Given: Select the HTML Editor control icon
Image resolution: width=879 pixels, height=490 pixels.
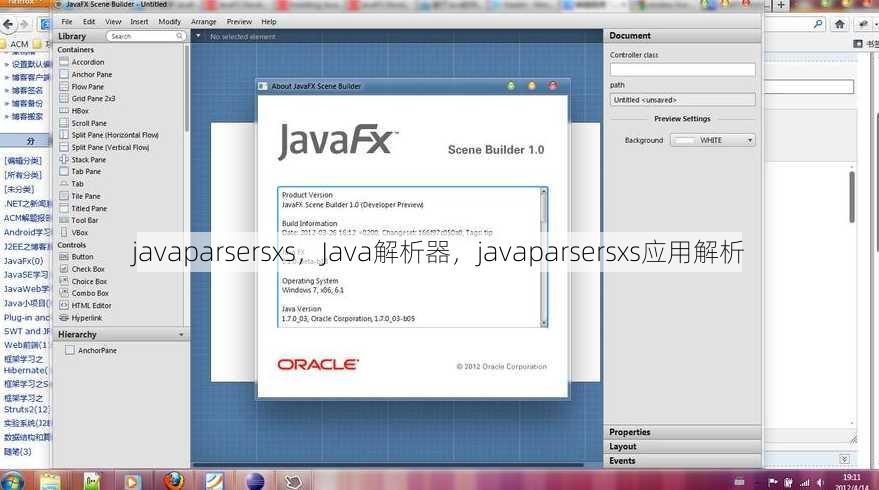Looking at the screenshot, I should [x=64, y=305].
